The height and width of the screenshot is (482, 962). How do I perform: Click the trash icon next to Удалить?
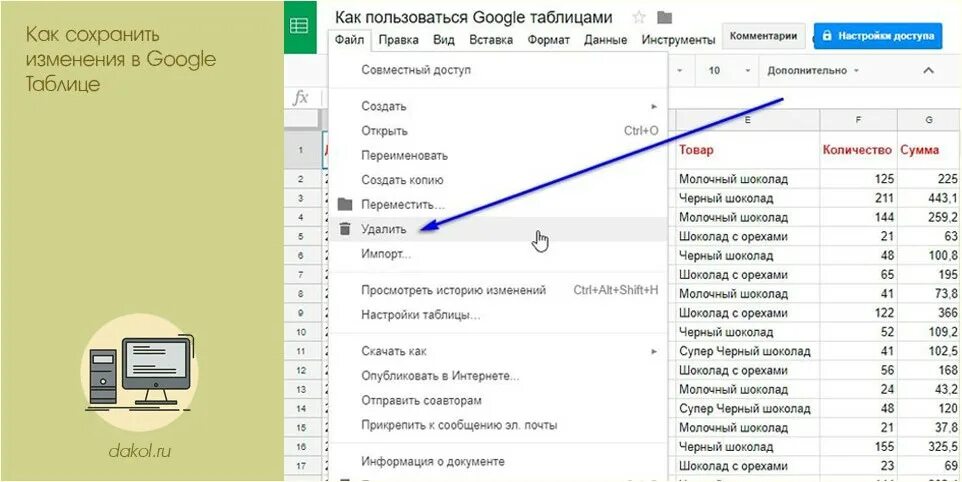pos(345,229)
